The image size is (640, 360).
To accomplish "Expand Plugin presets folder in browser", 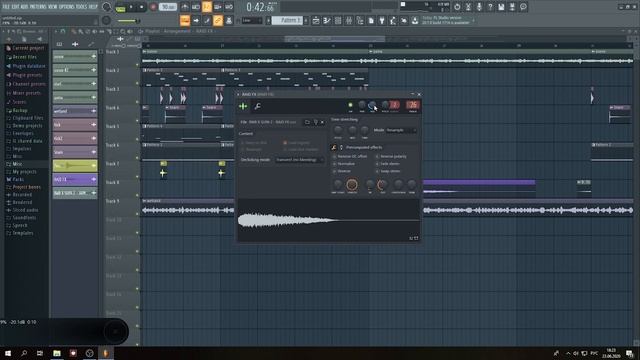I will [24, 75].
